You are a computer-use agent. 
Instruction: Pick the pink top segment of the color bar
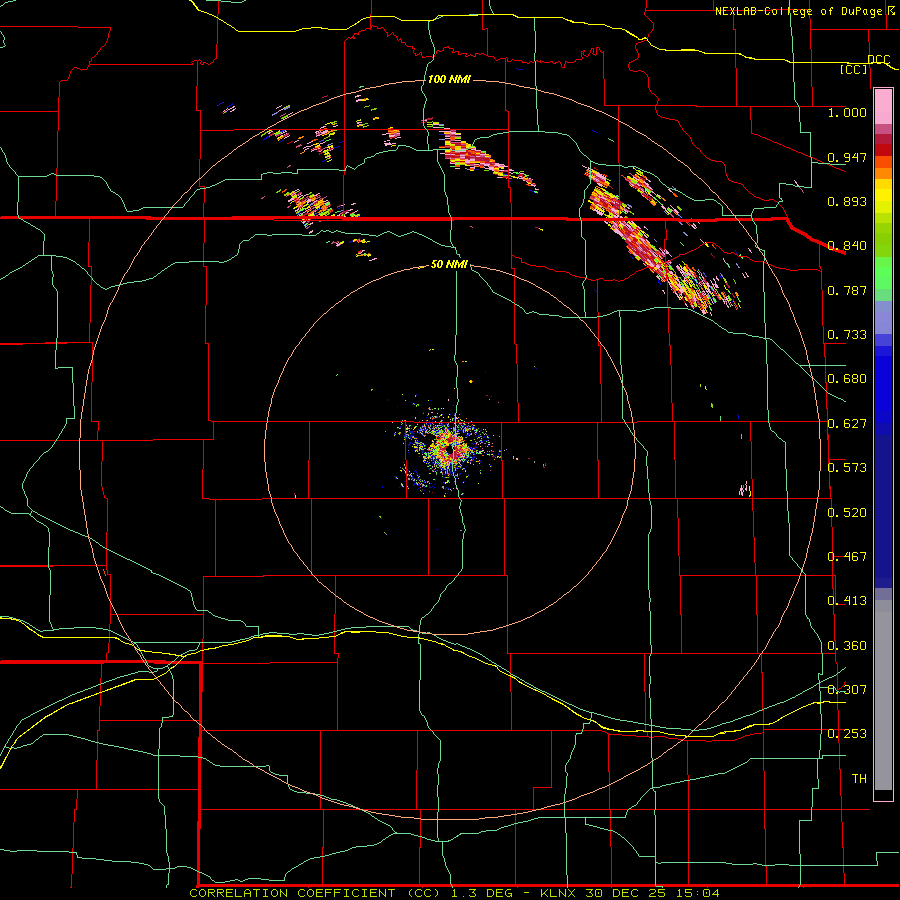pyautogui.click(x=883, y=106)
